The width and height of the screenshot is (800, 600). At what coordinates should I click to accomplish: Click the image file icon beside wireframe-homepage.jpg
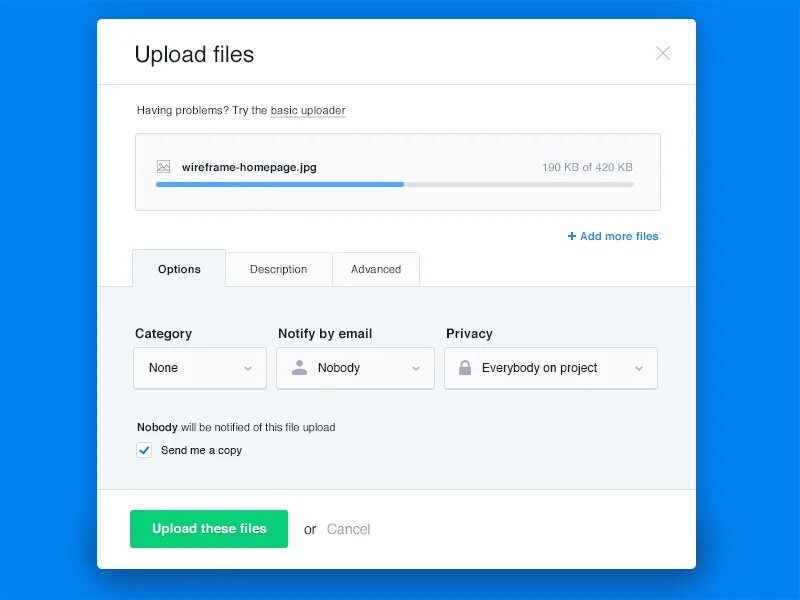click(163, 167)
